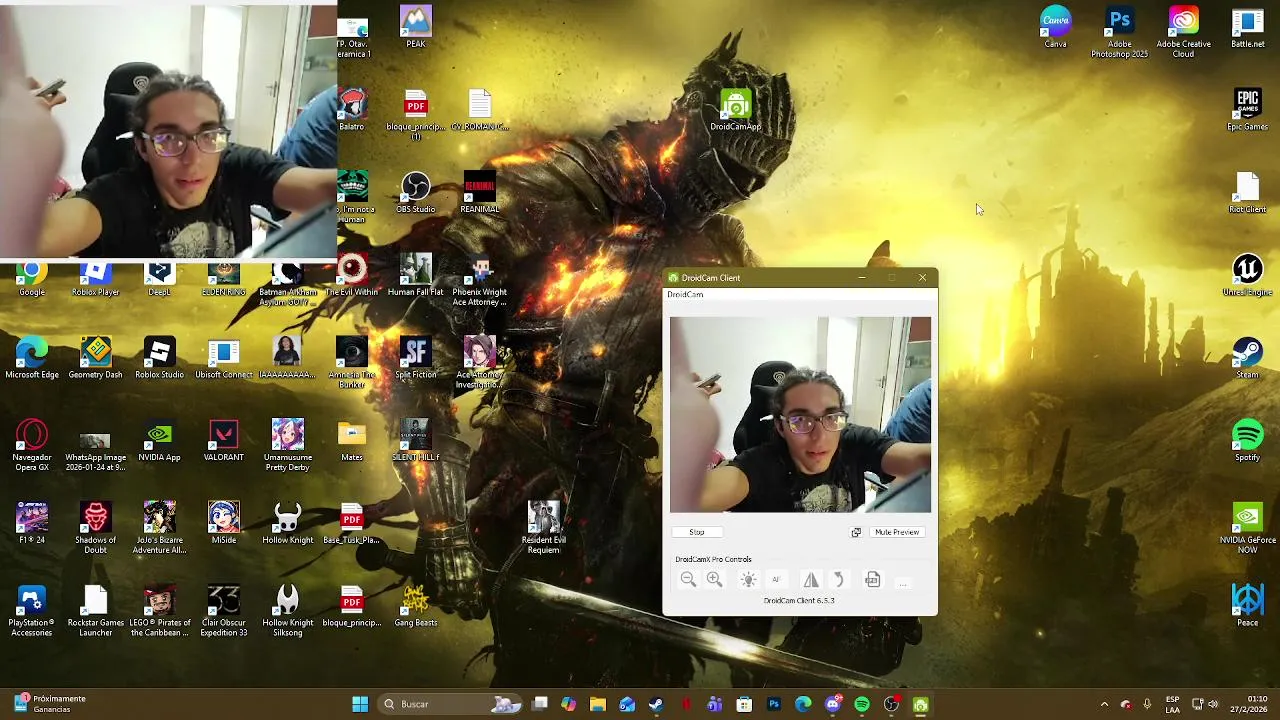The width and height of the screenshot is (1280, 720).
Task: Pop out the DroidCam preview window
Action: (856, 532)
